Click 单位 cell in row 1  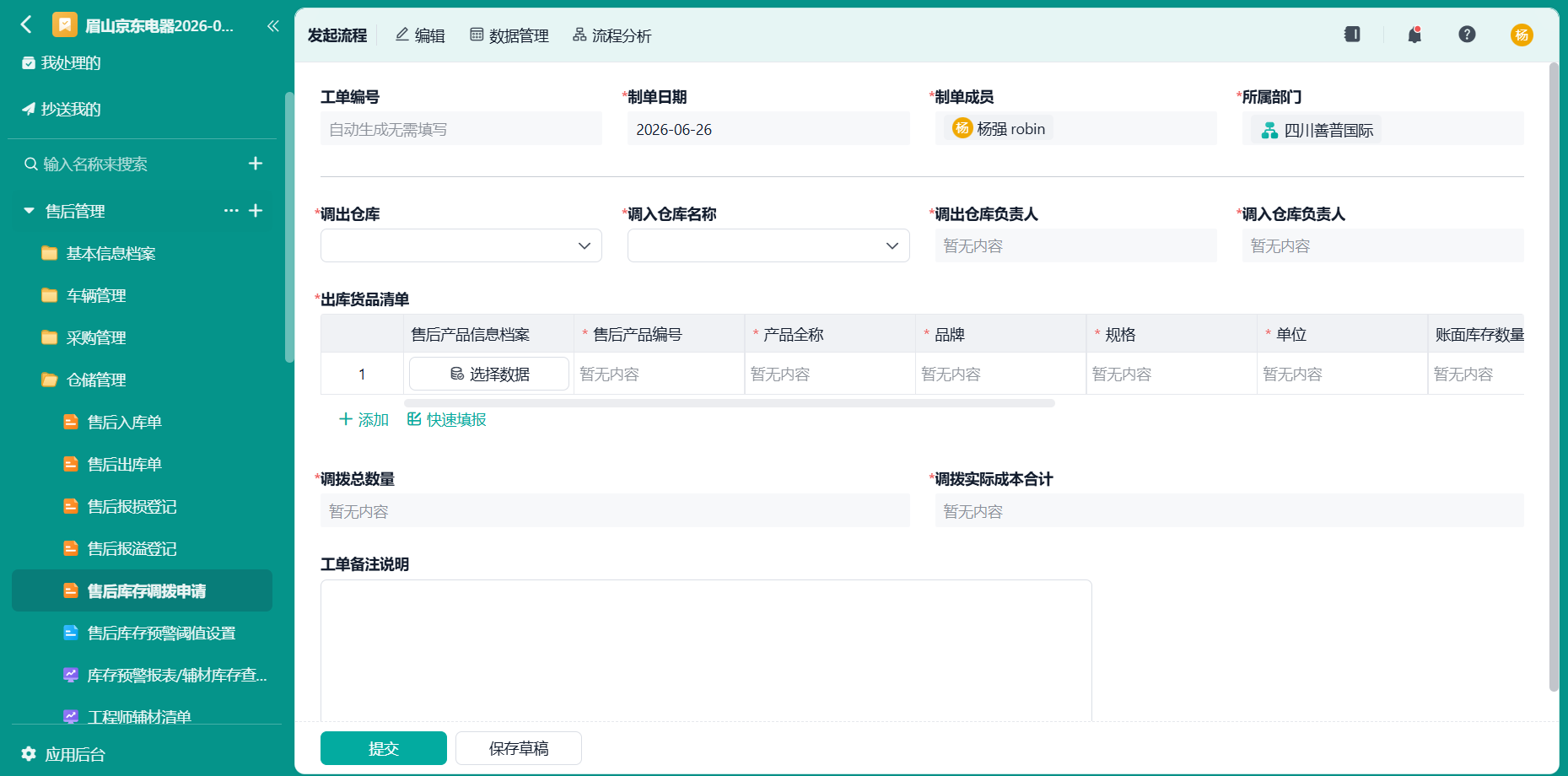point(1342,374)
